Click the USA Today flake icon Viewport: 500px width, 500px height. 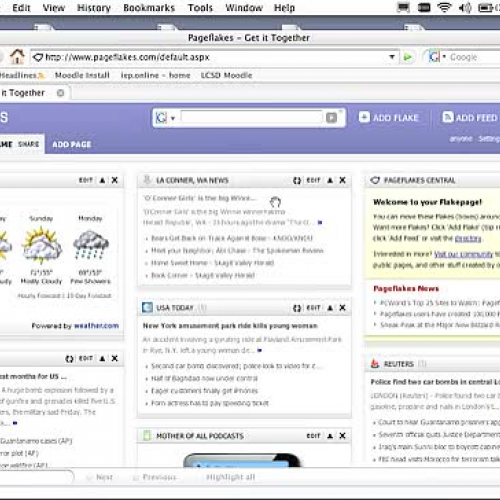(147, 307)
